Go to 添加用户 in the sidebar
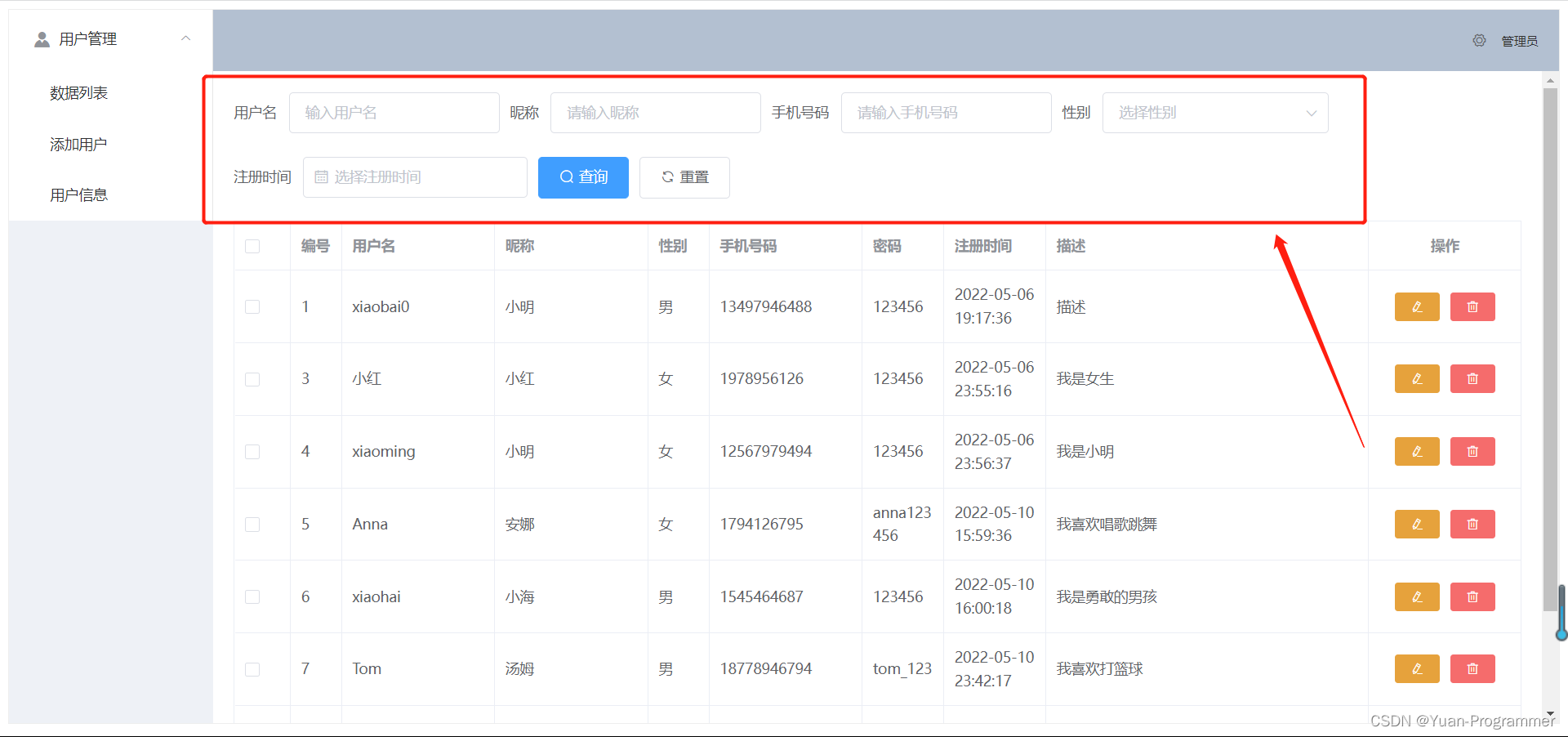1568x737 pixels. tap(79, 145)
